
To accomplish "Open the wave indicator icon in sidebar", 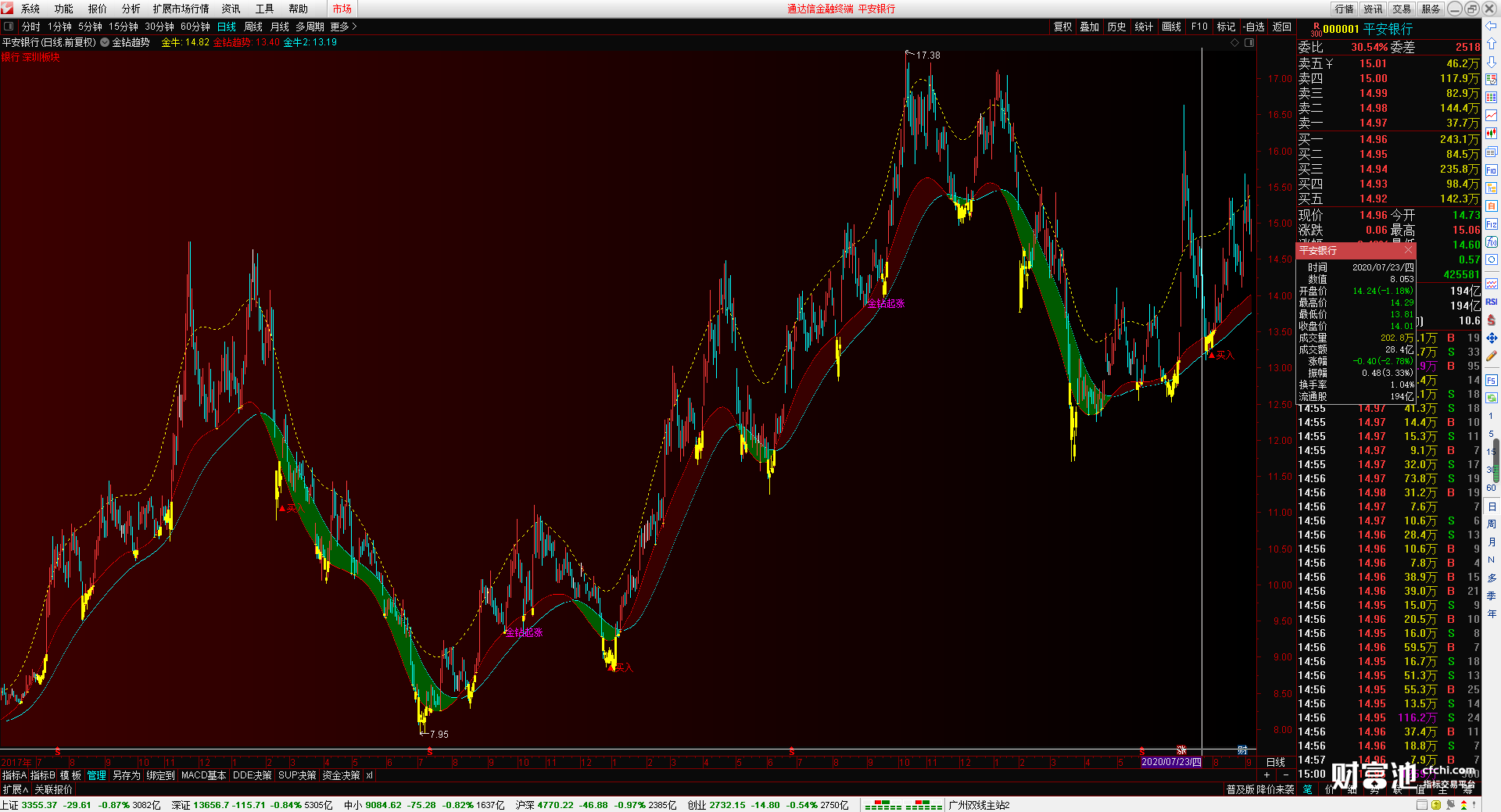I will pyautogui.click(x=1491, y=284).
